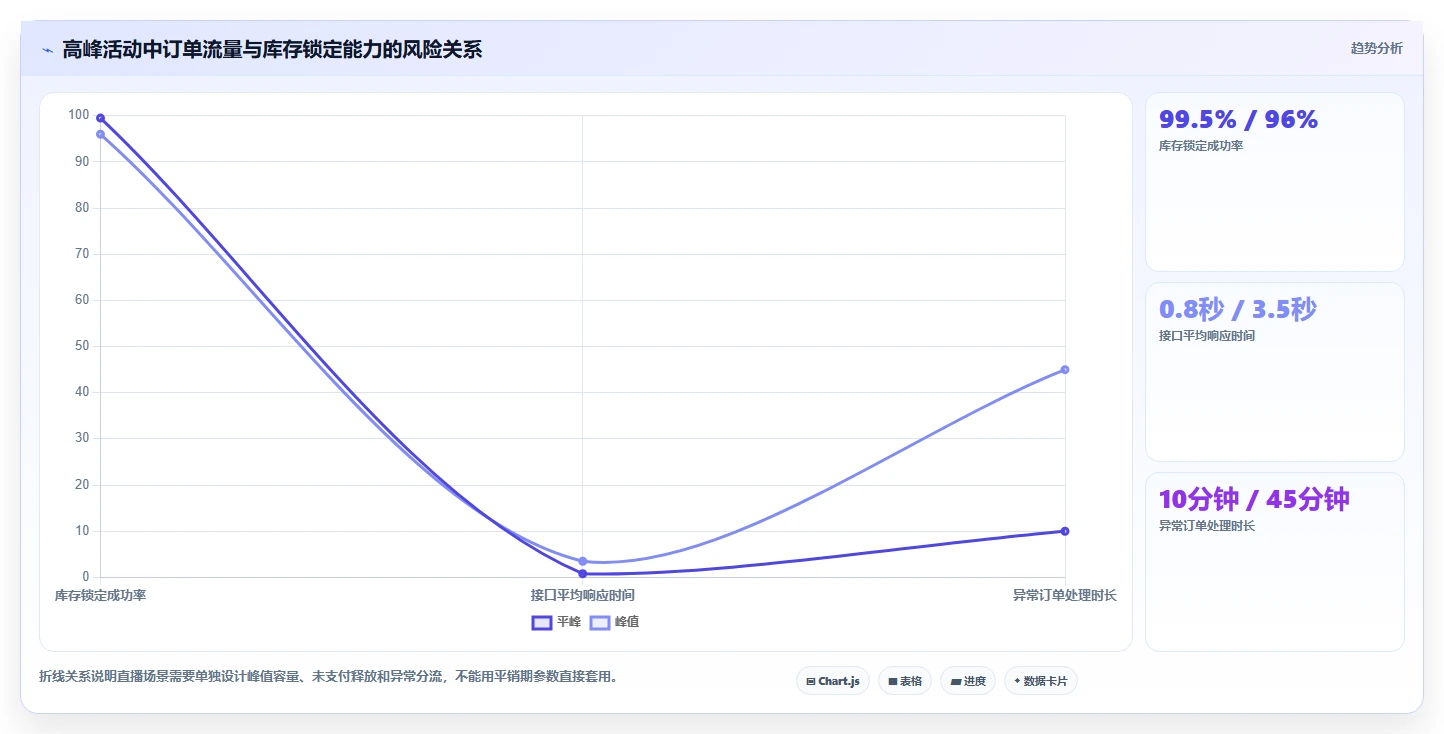Click the 接口平均响应时间 card label
Viewport: 1444px width, 734px height.
point(1207,336)
